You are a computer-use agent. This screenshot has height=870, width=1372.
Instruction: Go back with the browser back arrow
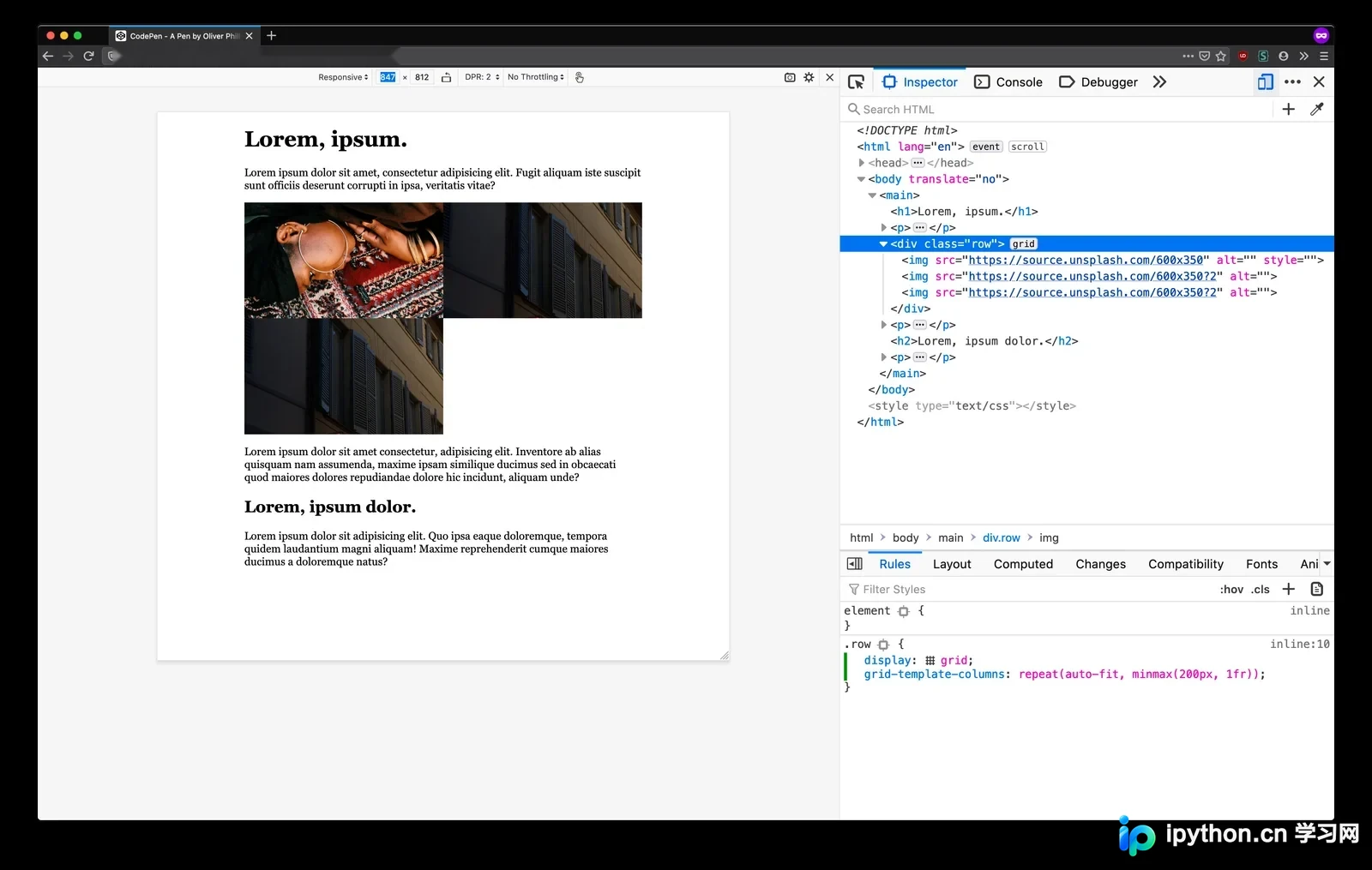[x=48, y=56]
